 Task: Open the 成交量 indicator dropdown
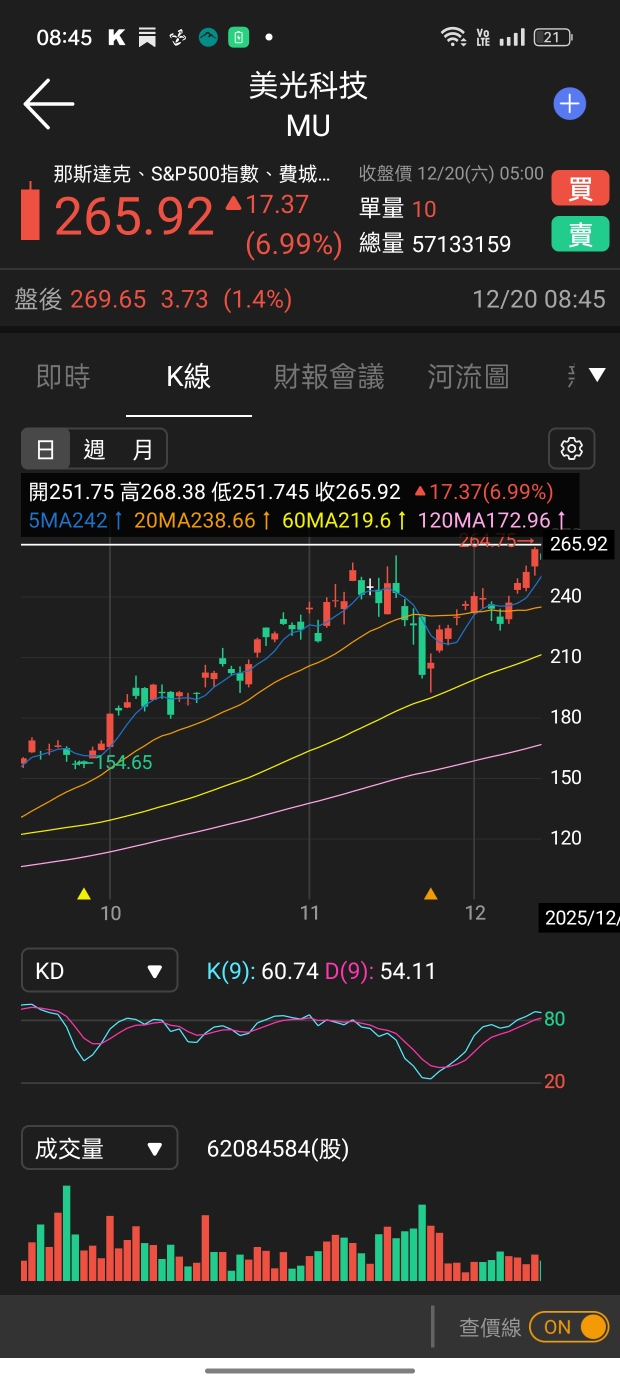click(99, 1149)
